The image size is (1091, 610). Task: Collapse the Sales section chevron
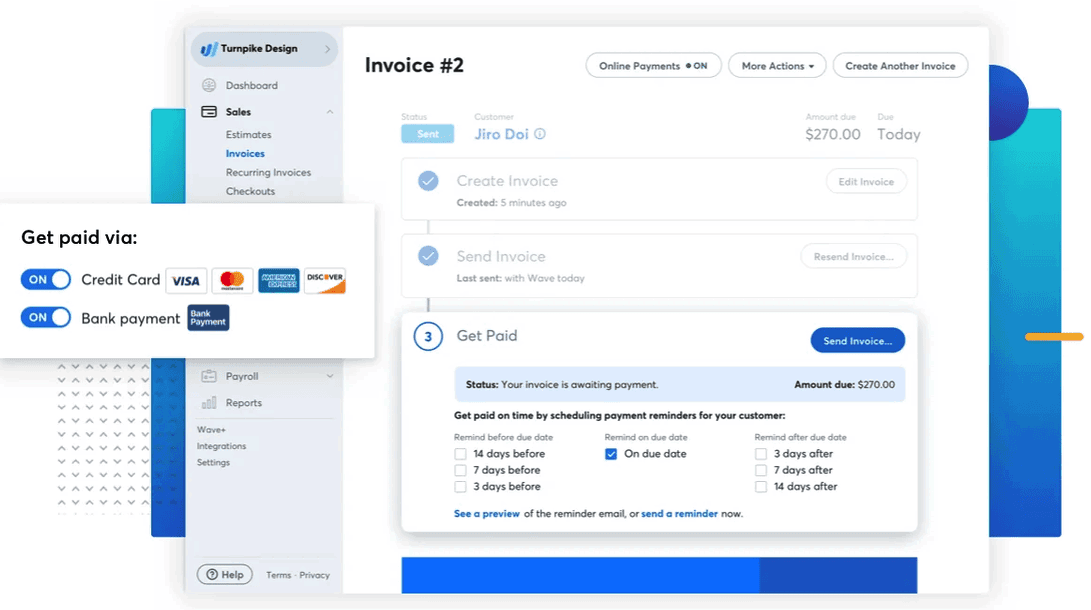[x=330, y=112]
